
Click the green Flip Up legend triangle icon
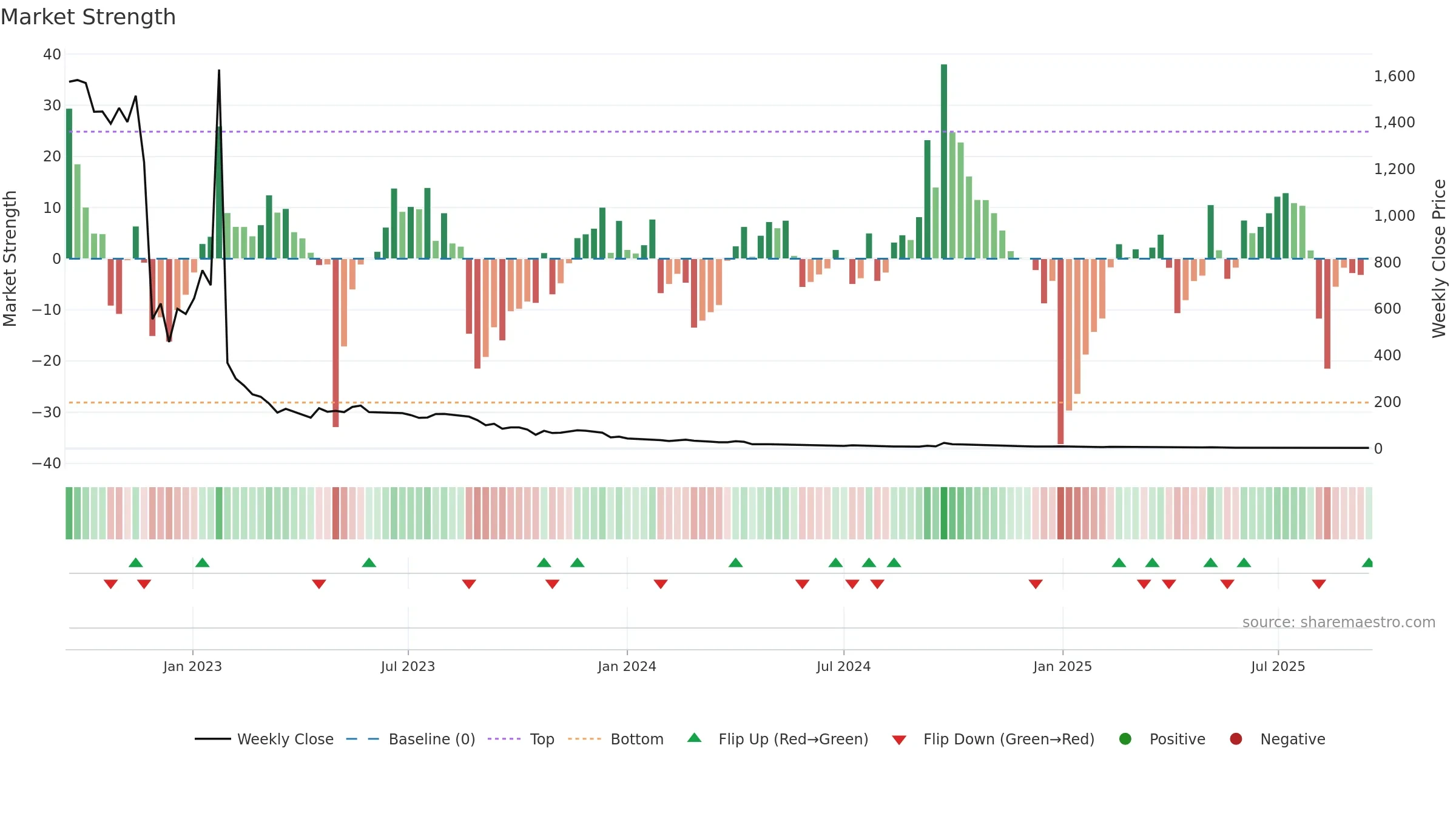point(694,738)
